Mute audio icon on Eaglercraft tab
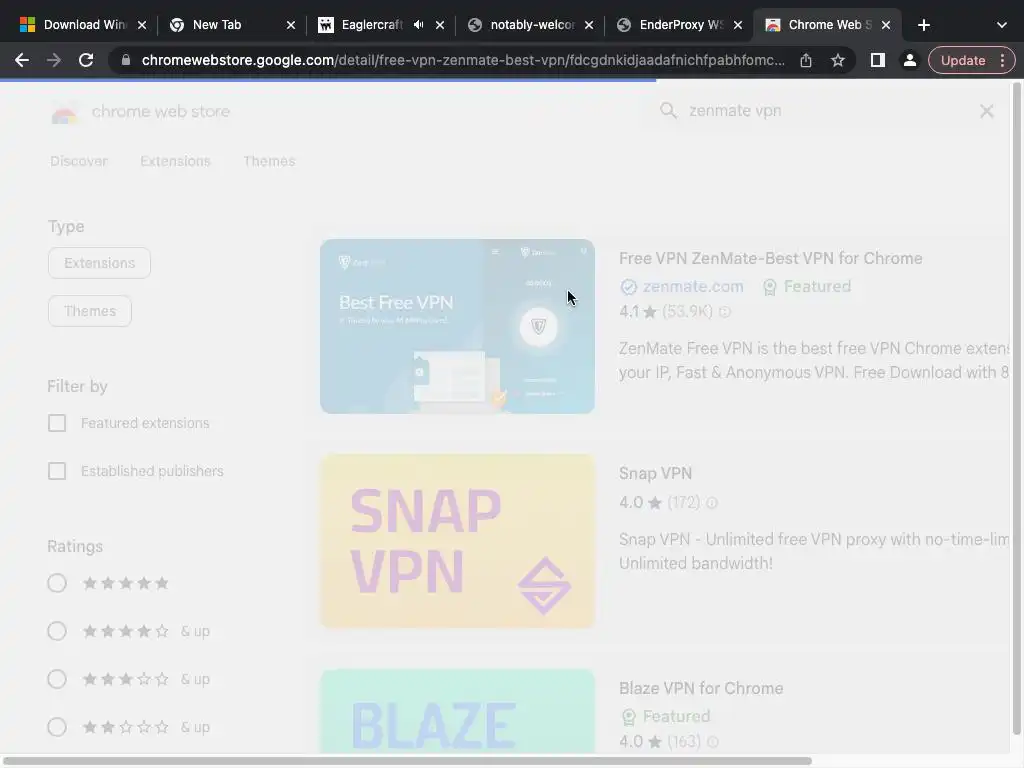 point(419,25)
